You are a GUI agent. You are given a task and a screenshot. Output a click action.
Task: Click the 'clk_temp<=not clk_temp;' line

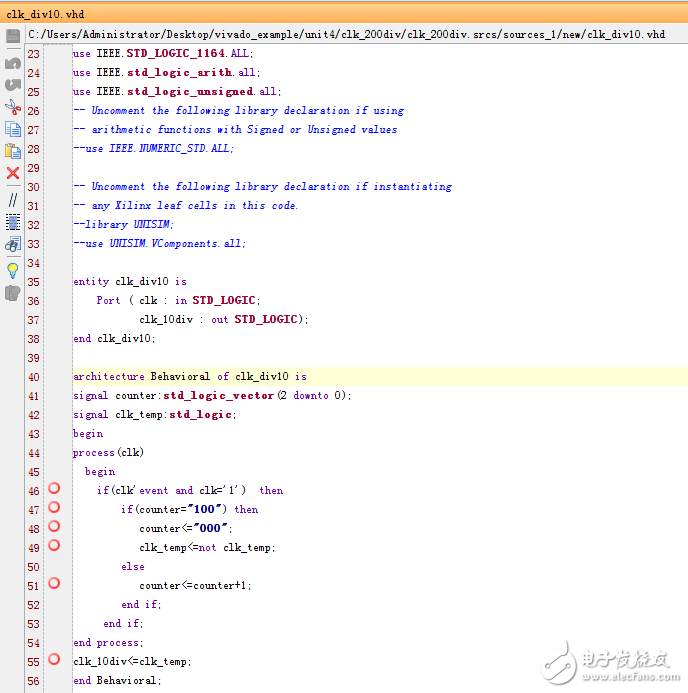click(207, 548)
